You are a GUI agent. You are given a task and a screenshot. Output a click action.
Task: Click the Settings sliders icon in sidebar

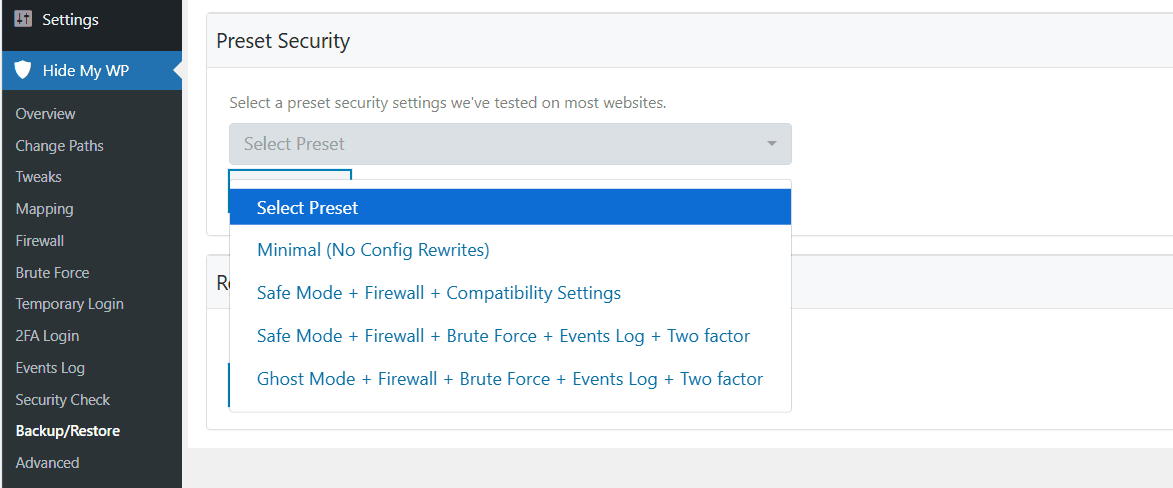pyautogui.click(x=23, y=19)
